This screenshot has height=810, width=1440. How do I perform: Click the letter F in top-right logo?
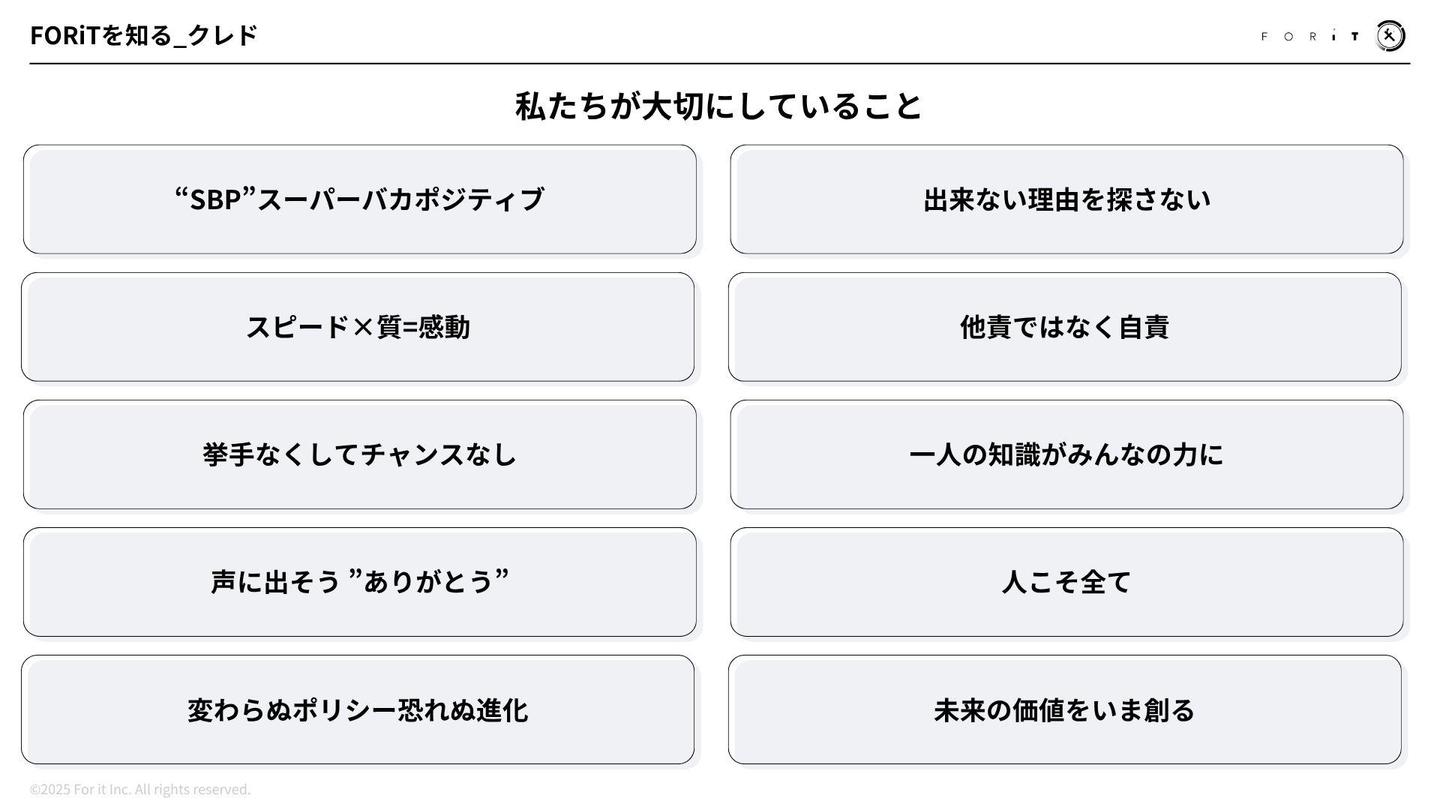coord(1264,37)
